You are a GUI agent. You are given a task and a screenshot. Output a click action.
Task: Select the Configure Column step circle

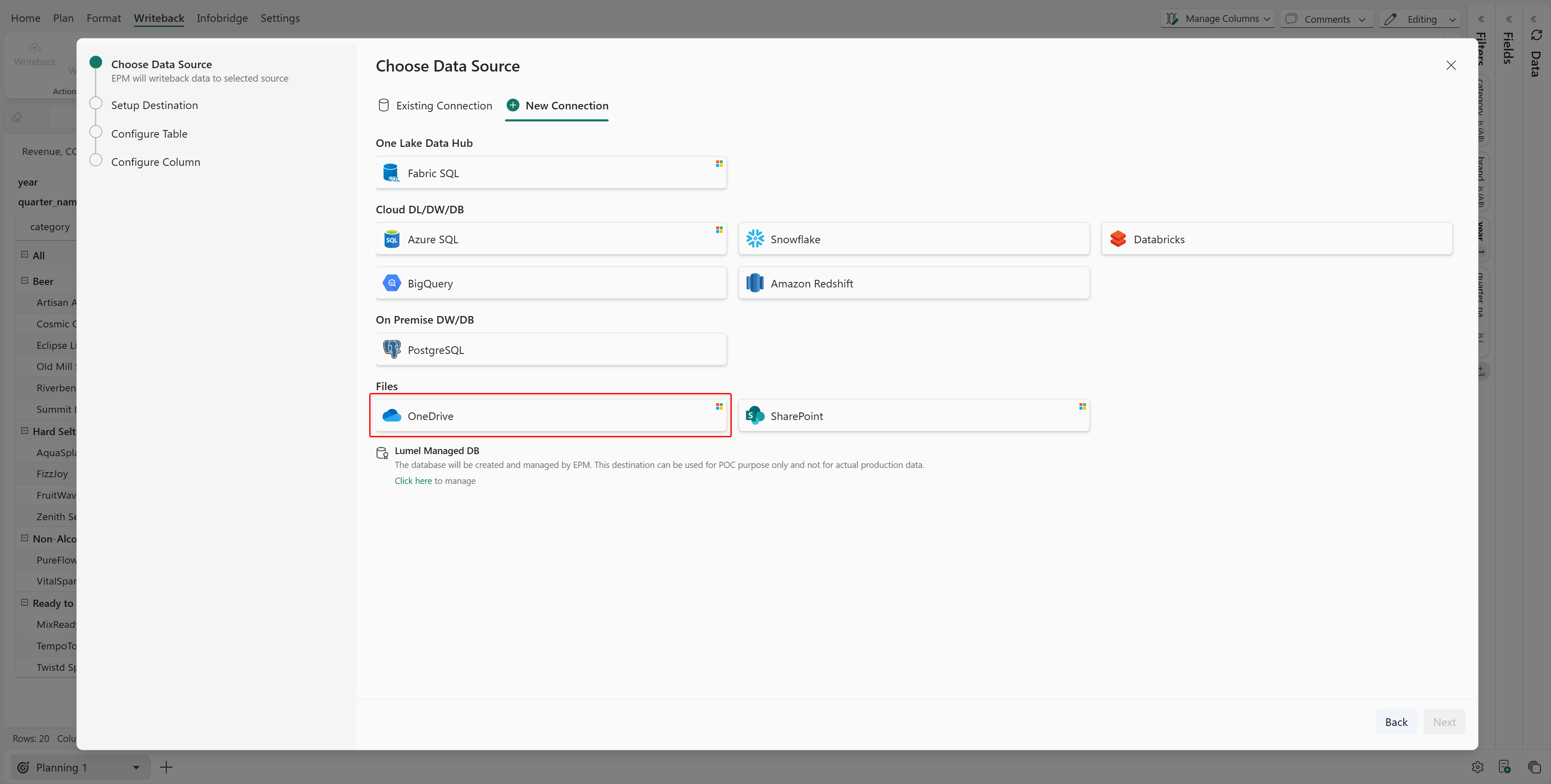click(x=96, y=161)
